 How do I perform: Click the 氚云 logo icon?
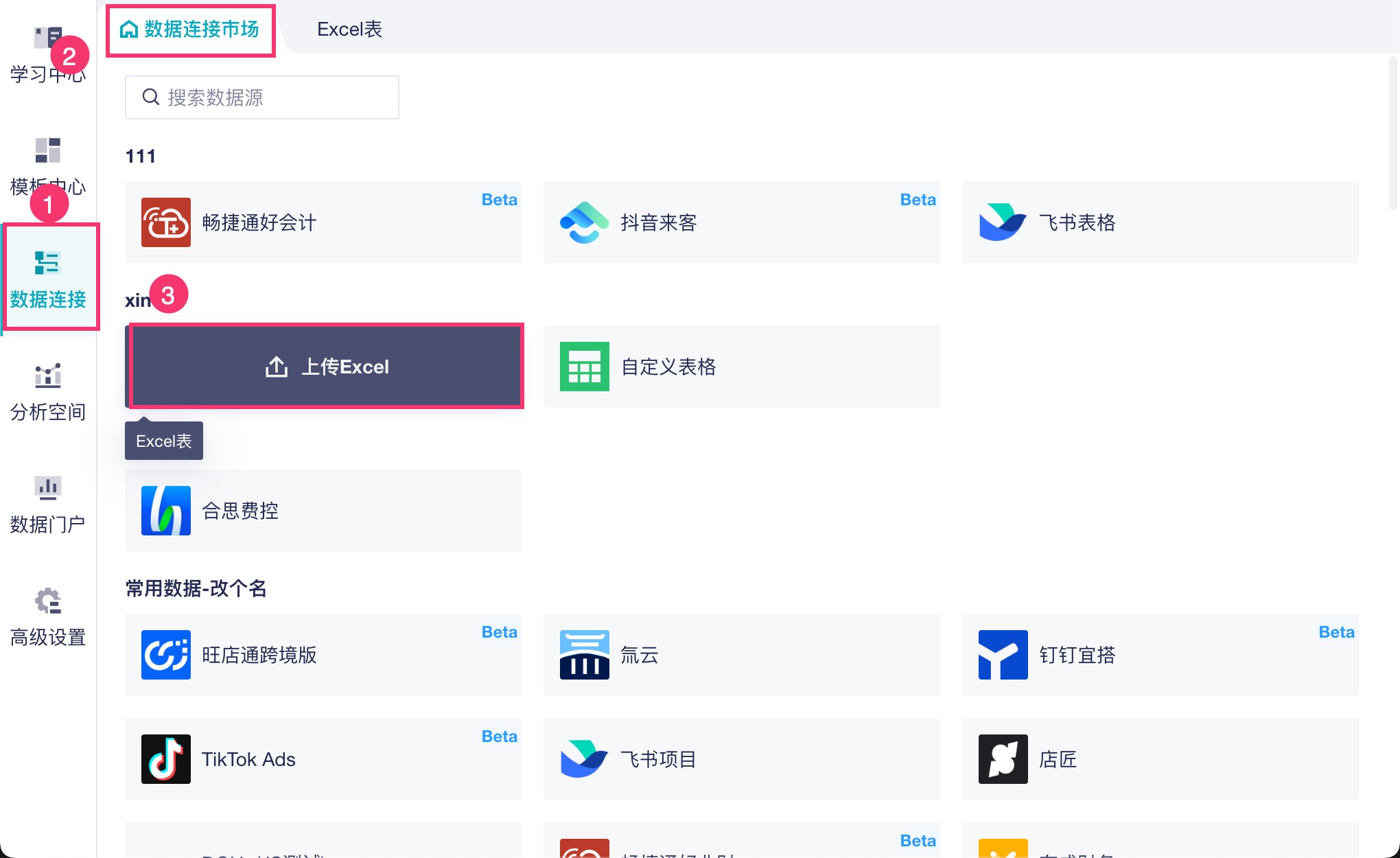(x=585, y=655)
